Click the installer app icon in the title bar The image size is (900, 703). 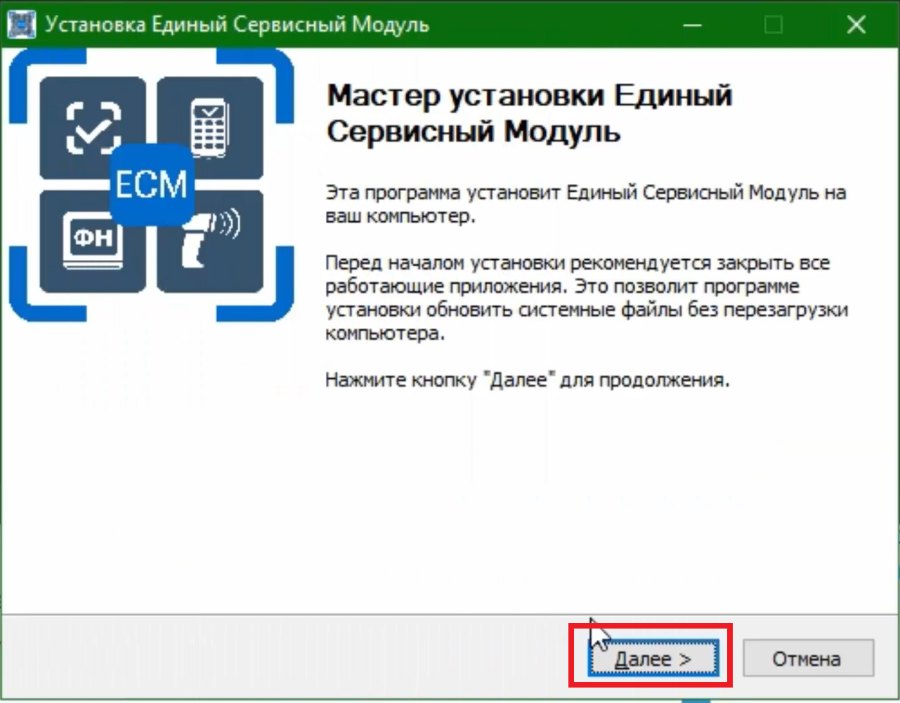(22, 25)
